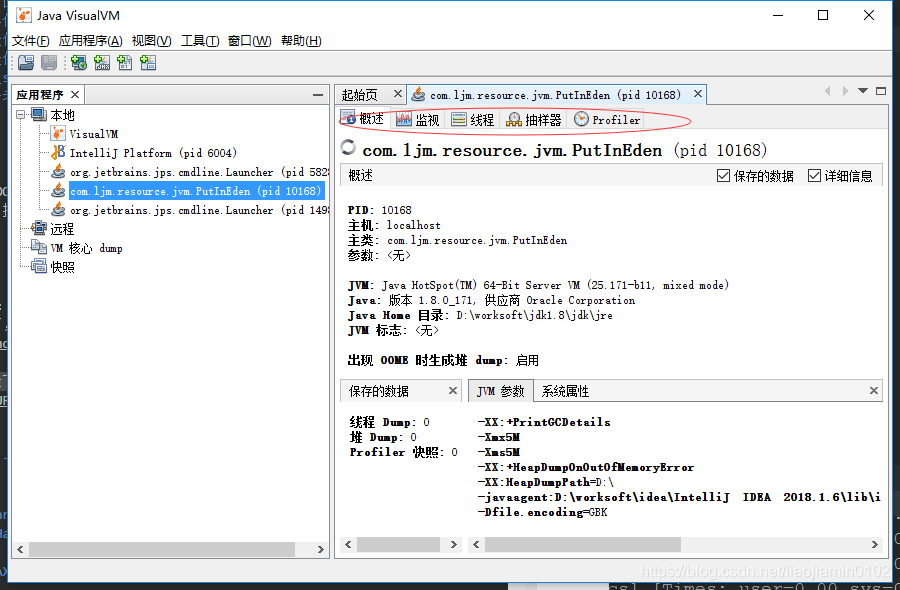
Task: Close the 应用程序 panel
Action: click(75, 94)
